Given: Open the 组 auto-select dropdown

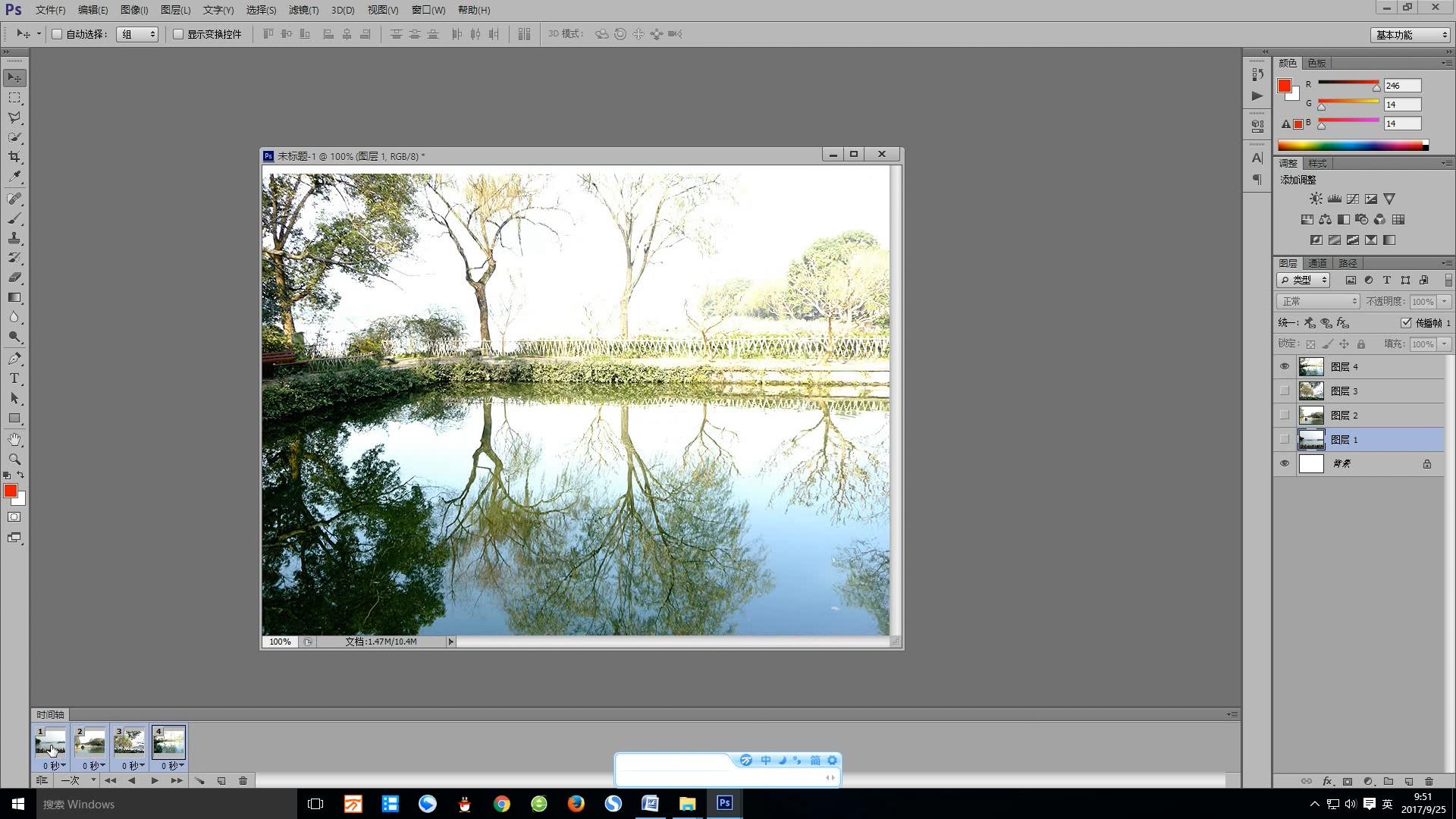Looking at the screenshot, I should coord(137,34).
